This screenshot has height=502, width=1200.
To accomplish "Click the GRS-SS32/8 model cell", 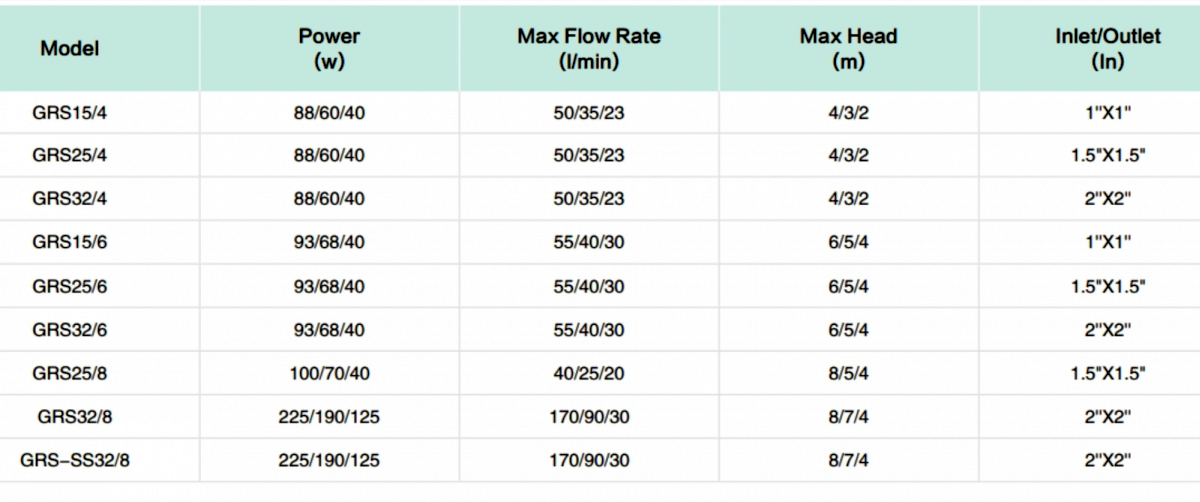I will [75, 460].
